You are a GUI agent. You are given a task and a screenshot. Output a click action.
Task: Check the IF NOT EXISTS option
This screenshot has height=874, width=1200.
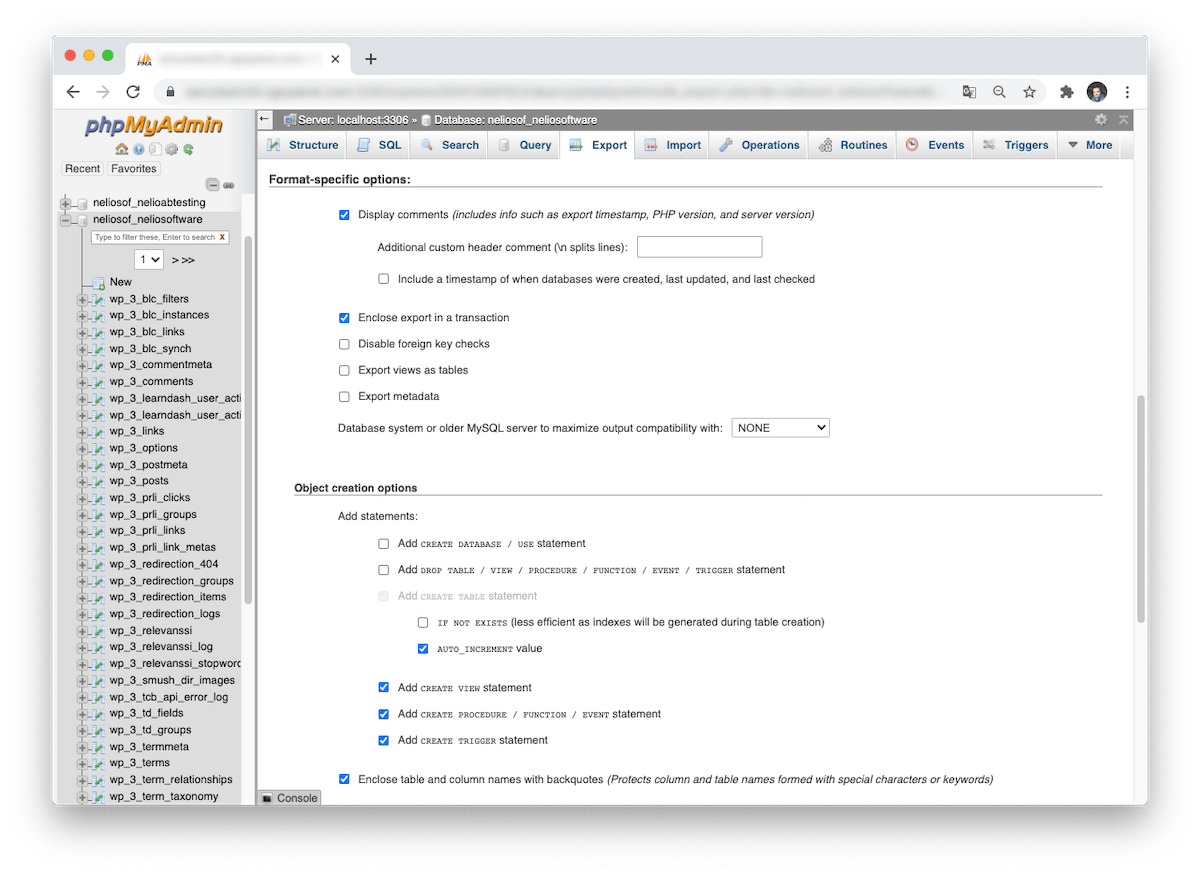coord(424,622)
